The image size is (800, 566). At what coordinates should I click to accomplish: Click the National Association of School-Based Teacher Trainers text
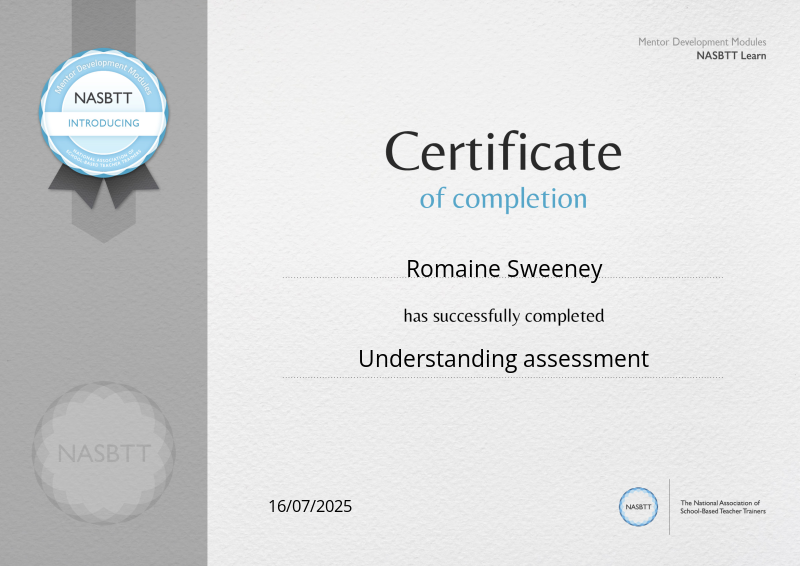720,507
